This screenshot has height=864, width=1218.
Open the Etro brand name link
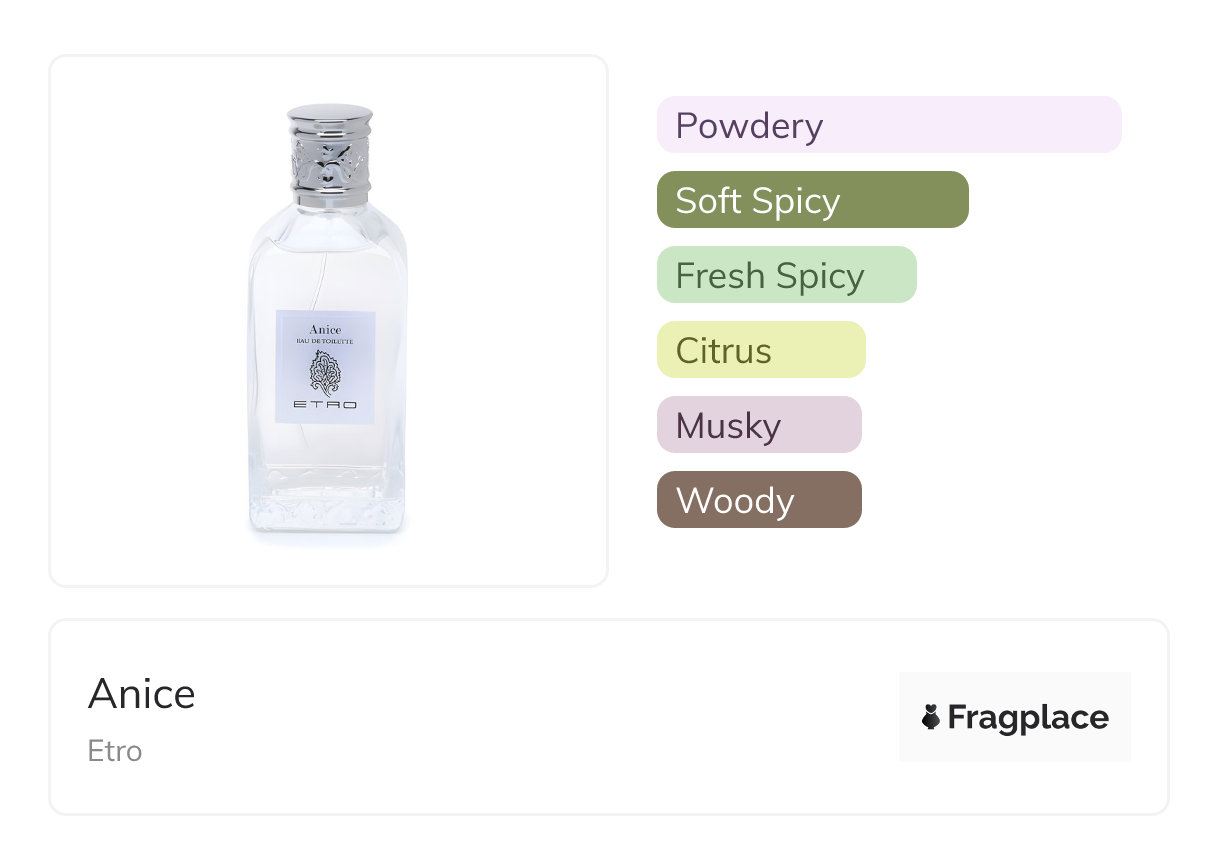pyautogui.click(x=115, y=751)
